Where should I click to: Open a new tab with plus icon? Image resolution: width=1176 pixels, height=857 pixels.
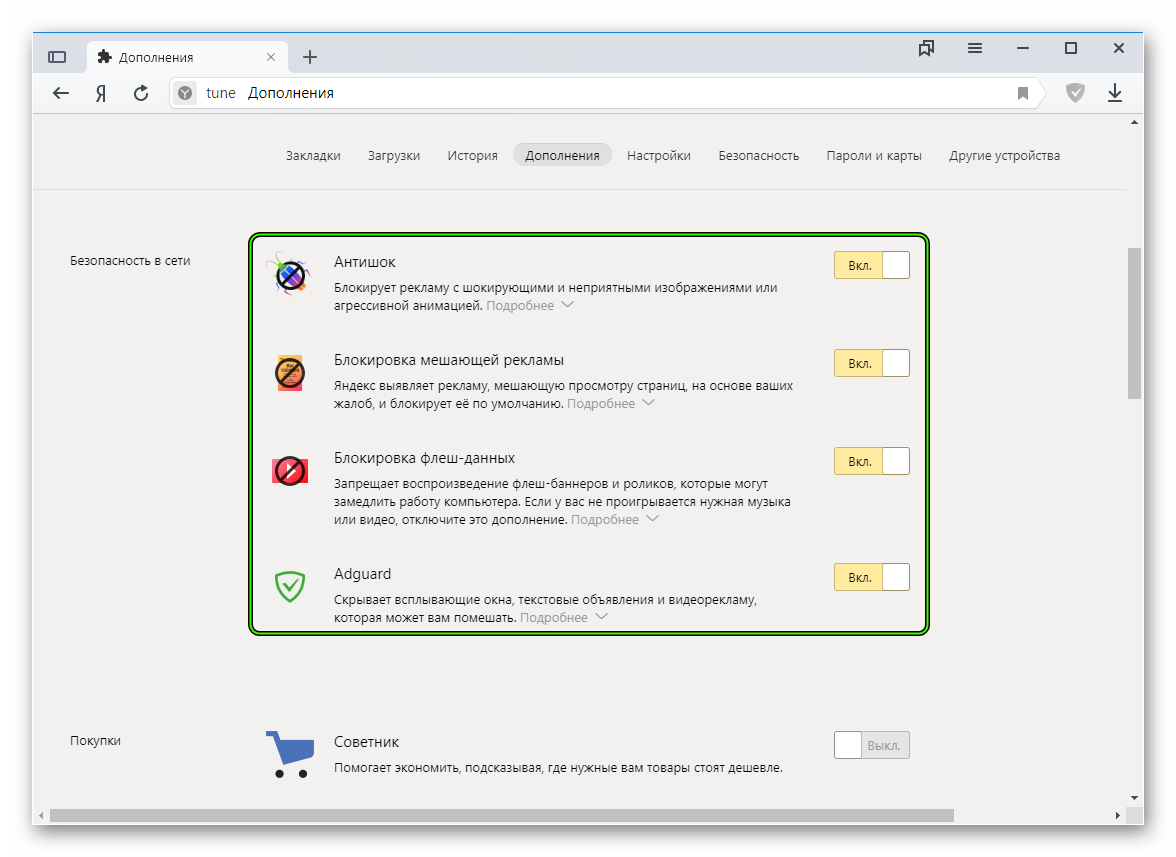[310, 57]
